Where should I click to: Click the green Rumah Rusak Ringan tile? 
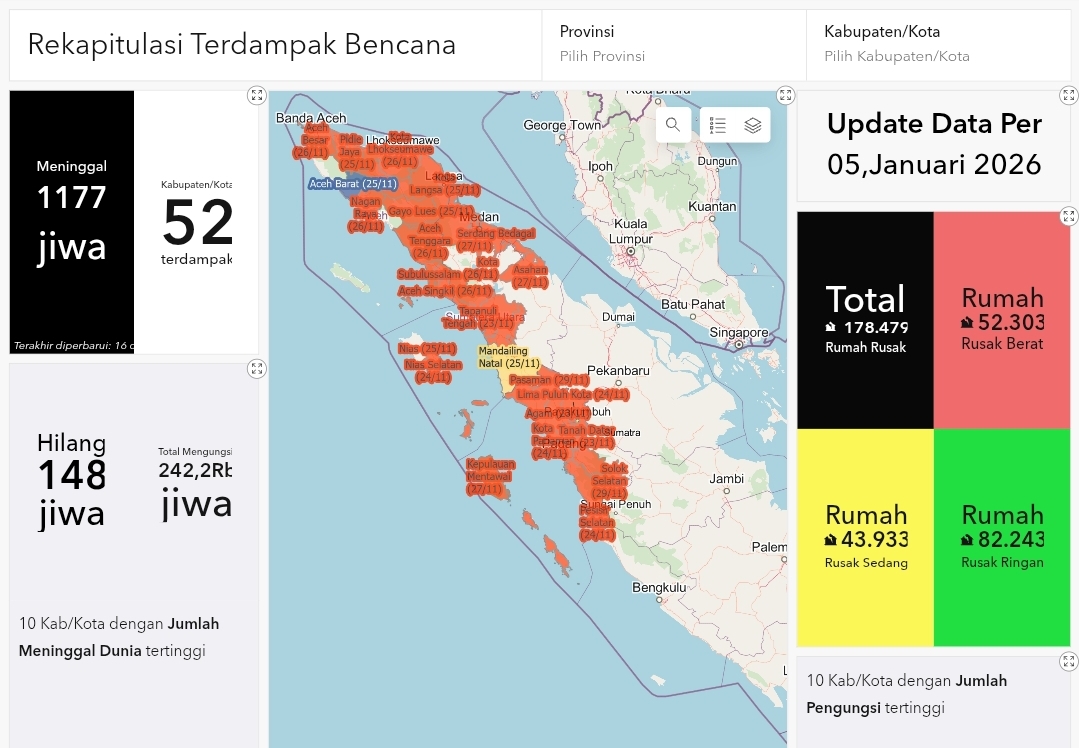tap(1002, 538)
